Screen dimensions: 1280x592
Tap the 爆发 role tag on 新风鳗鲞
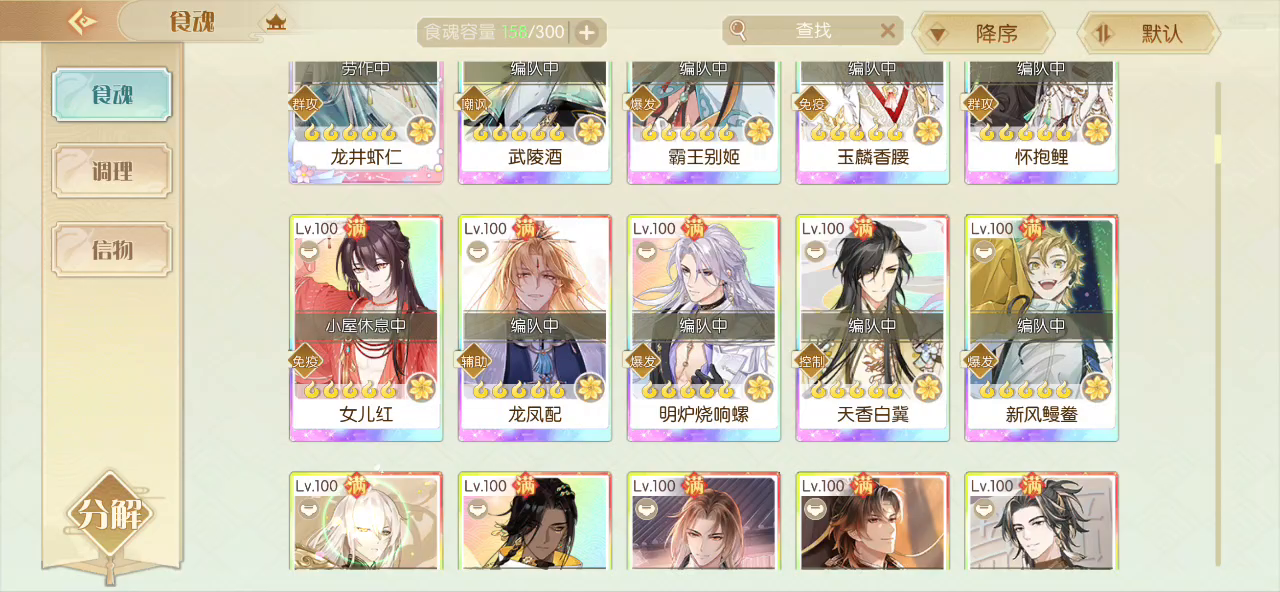coord(979,361)
